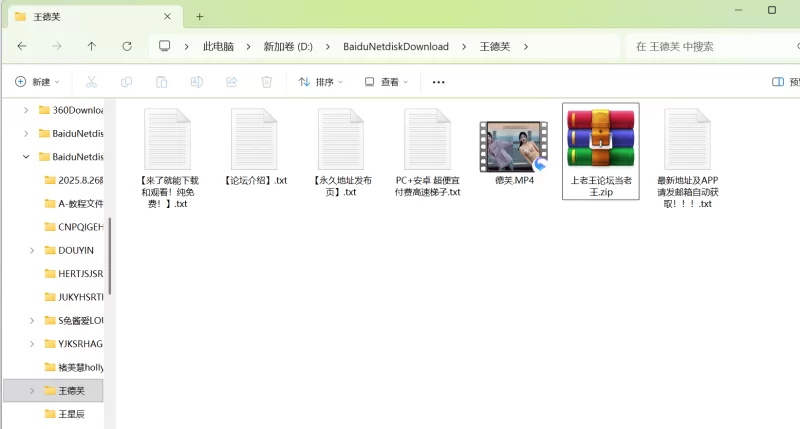The height and width of the screenshot is (429, 800).
Task: Open the more options ellipsis menu
Action: point(438,82)
